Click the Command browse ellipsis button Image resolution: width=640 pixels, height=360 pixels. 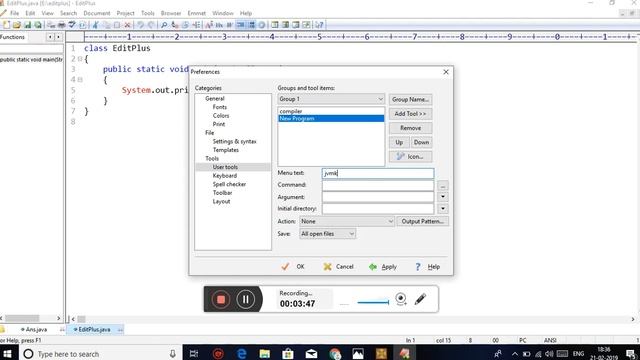point(443,186)
